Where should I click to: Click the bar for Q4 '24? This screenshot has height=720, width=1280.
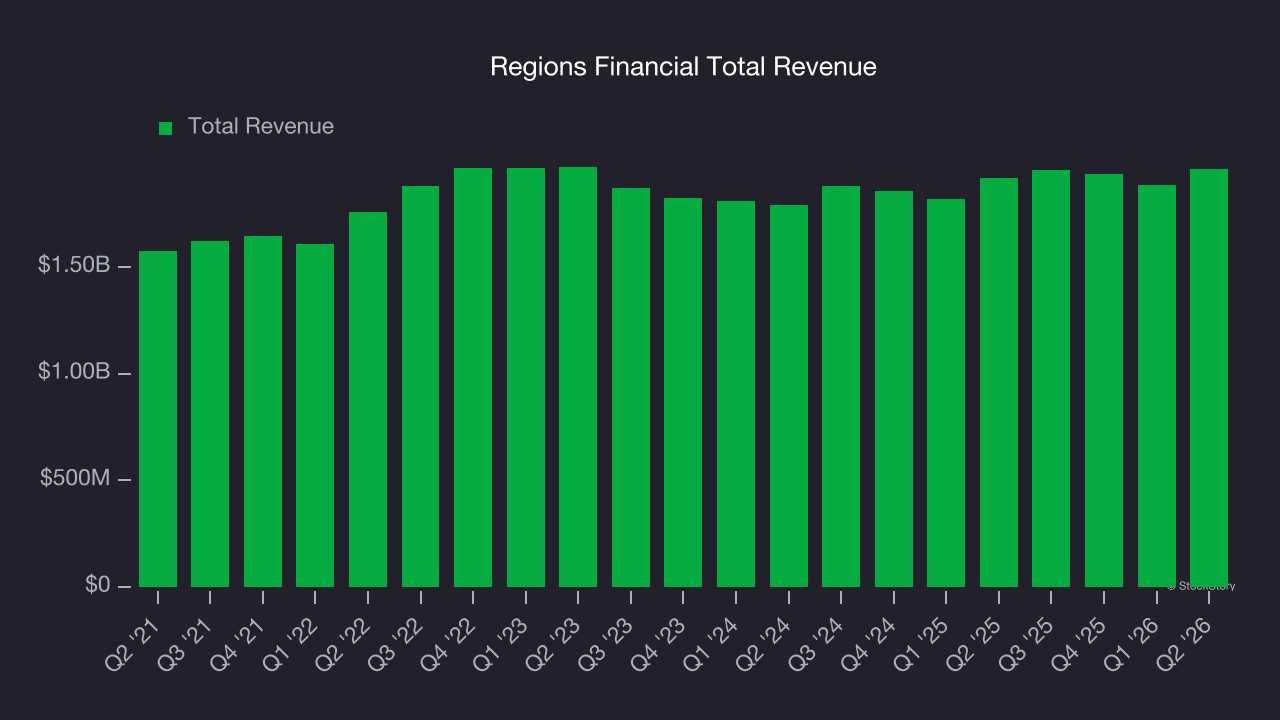pos(894,389)
